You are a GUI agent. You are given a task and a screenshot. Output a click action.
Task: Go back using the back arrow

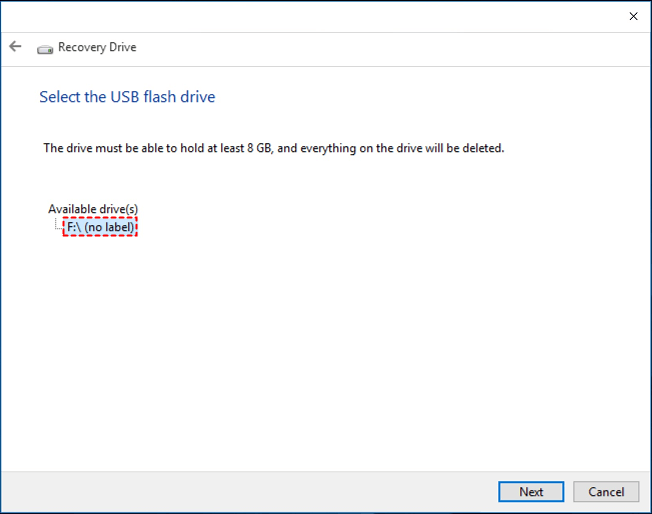(15, 47)
